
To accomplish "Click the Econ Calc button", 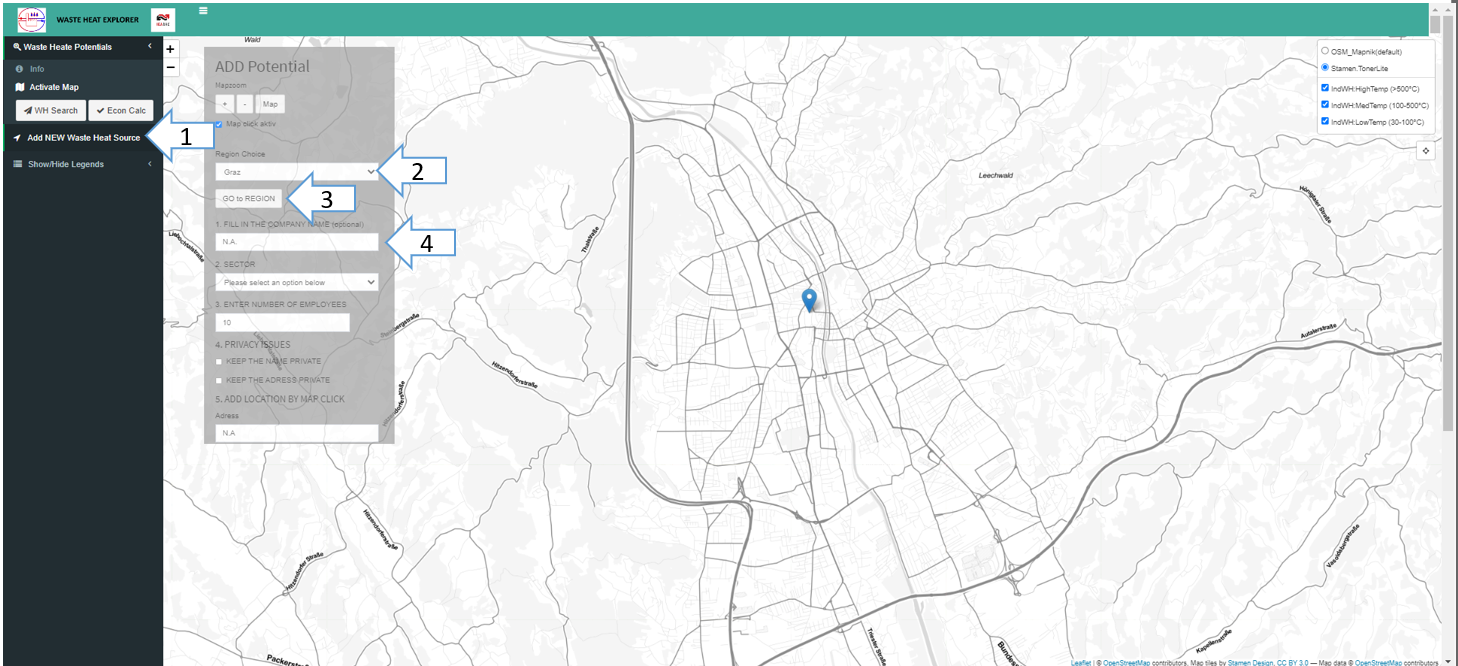I will pos(121,111).
